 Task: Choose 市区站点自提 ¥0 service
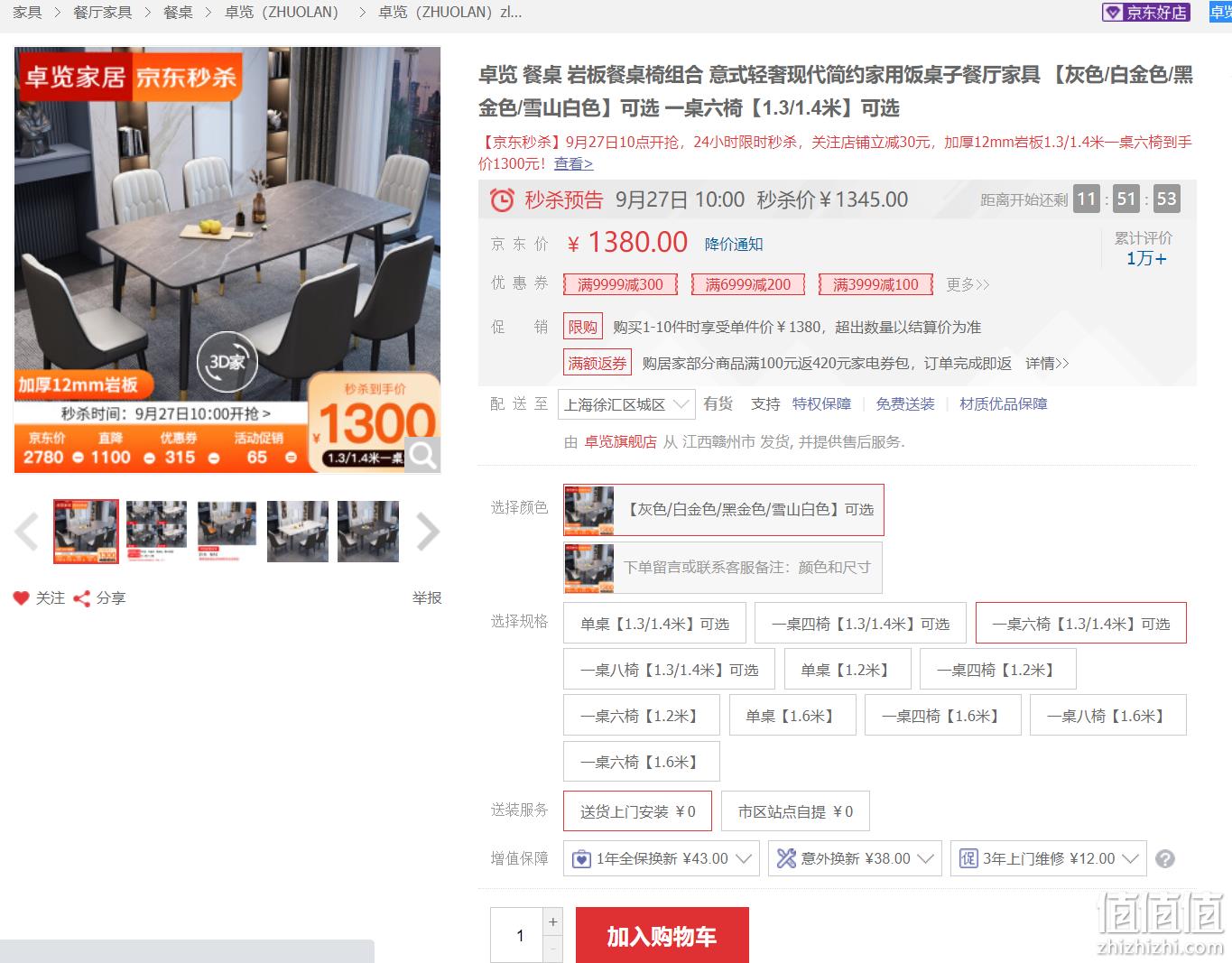[x=795, y=811]
